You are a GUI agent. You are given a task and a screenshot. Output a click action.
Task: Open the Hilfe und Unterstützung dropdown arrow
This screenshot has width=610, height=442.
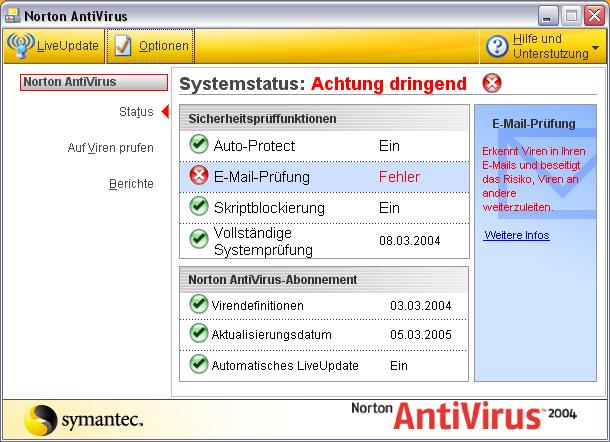(596, 47)
